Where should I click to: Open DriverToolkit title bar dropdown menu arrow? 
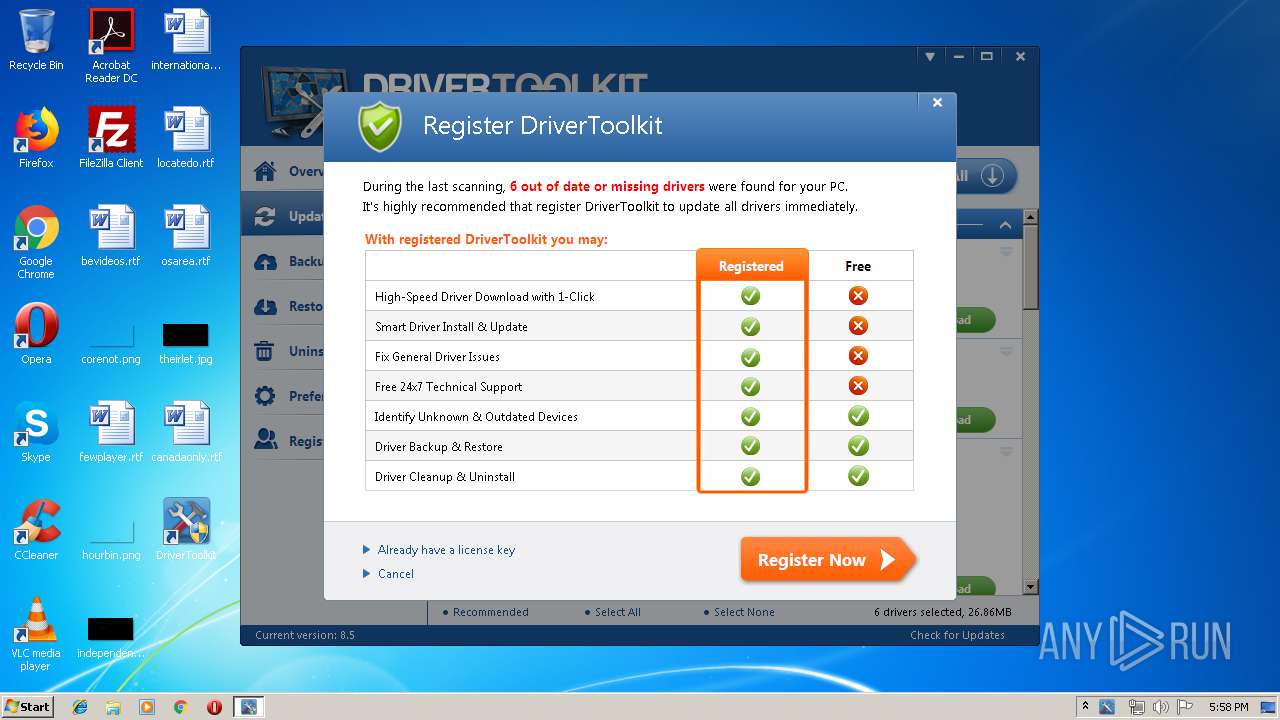click(930, 57)
